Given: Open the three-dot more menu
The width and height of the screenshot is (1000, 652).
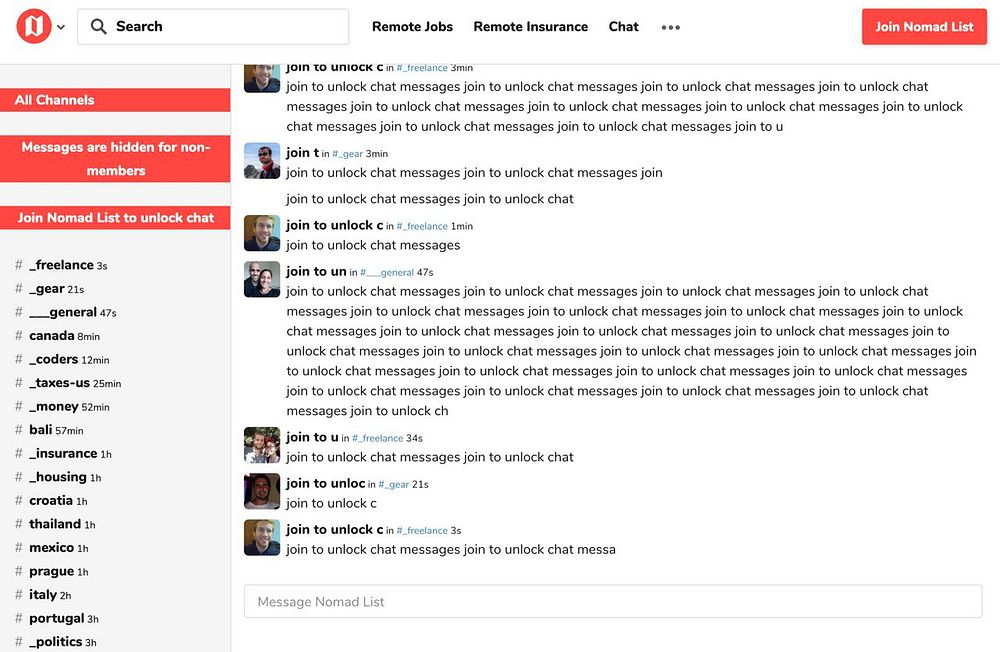Looking at the screenshot, I should coord(670,27).
